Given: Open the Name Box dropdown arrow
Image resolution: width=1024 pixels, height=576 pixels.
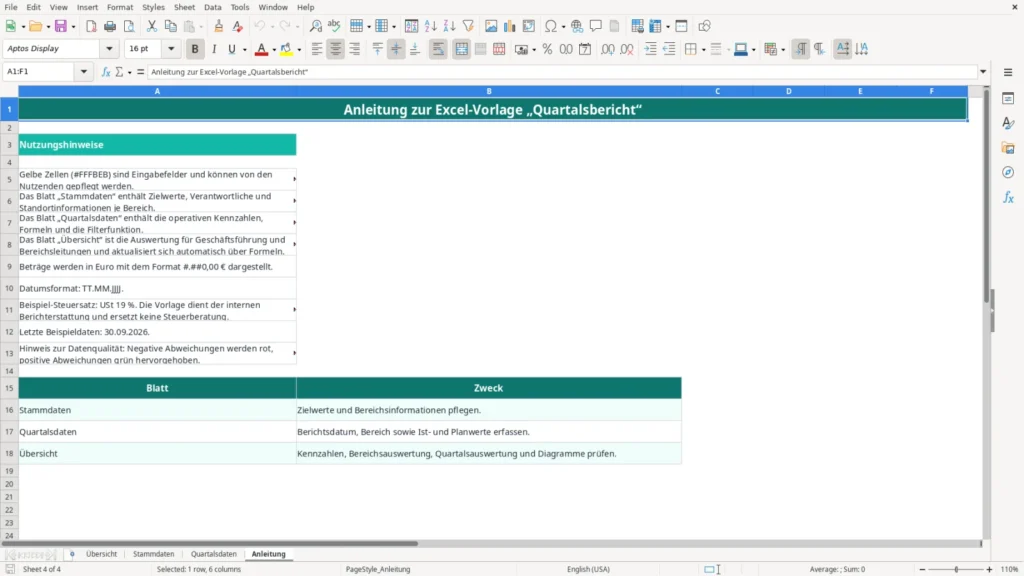Looking at the screenshot, I should [84, 72].
